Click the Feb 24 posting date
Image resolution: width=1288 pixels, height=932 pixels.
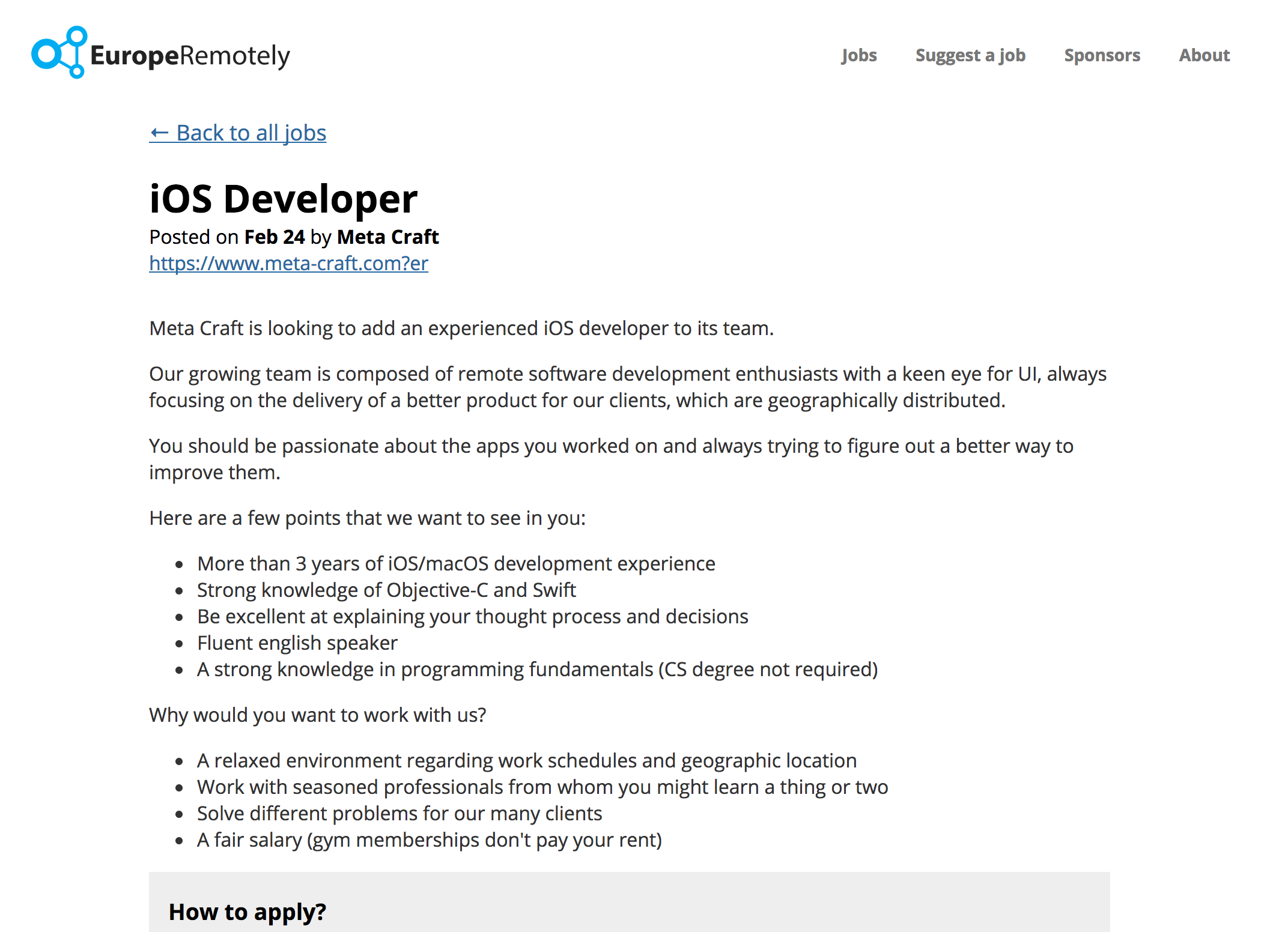click(x=275, y=237)
